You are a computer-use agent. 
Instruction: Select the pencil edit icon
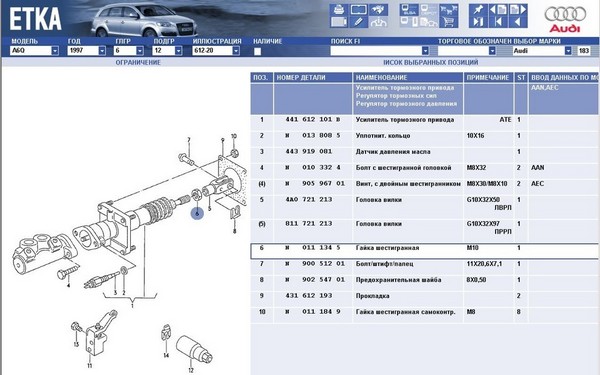(x=359, y=22)
